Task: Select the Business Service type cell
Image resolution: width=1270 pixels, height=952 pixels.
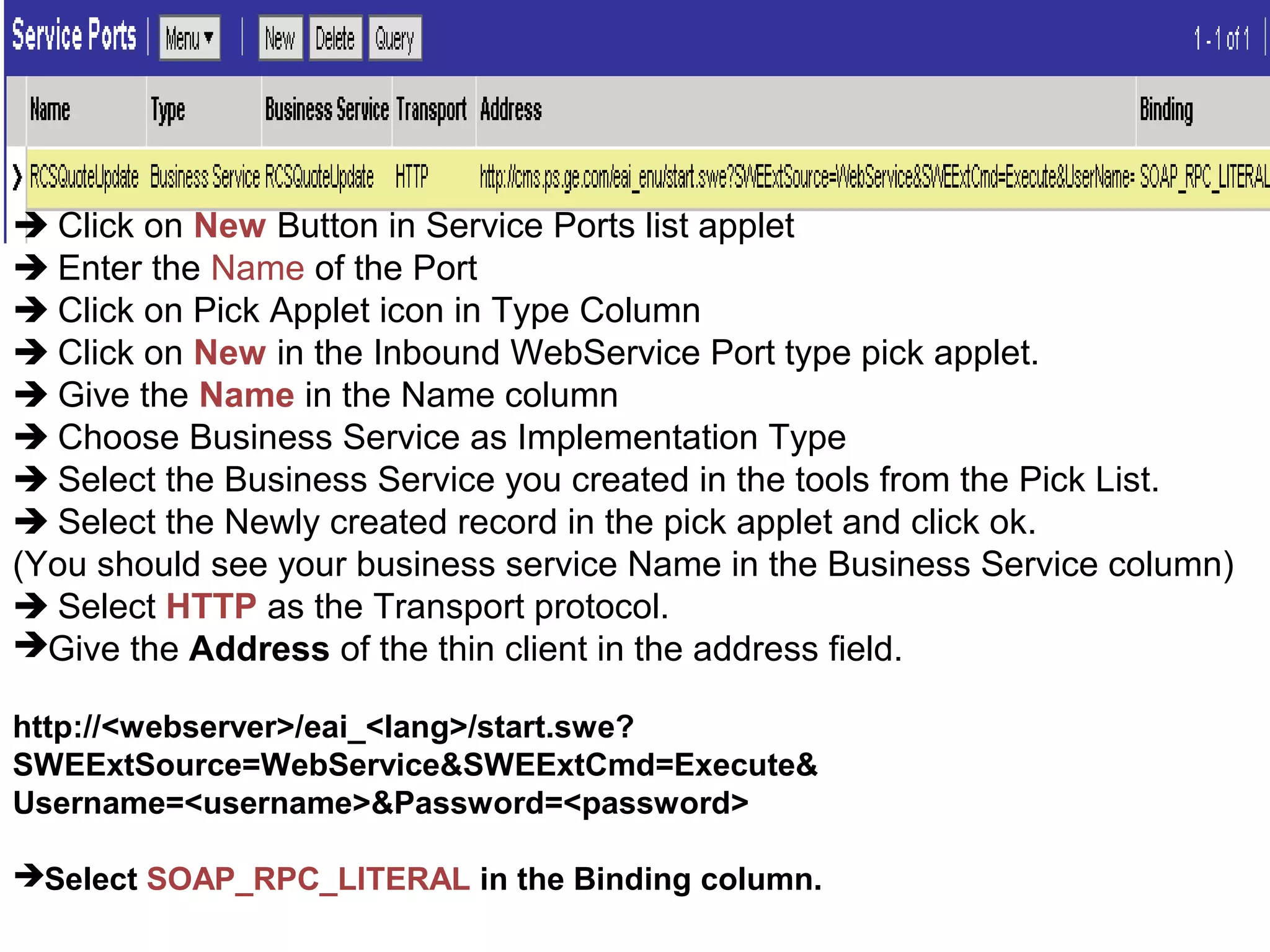Action: (x=205, y=177)
